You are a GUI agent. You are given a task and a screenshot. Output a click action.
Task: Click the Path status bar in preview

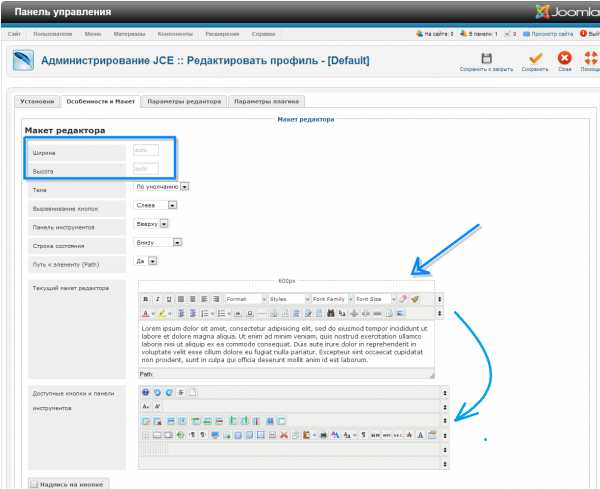286,374
